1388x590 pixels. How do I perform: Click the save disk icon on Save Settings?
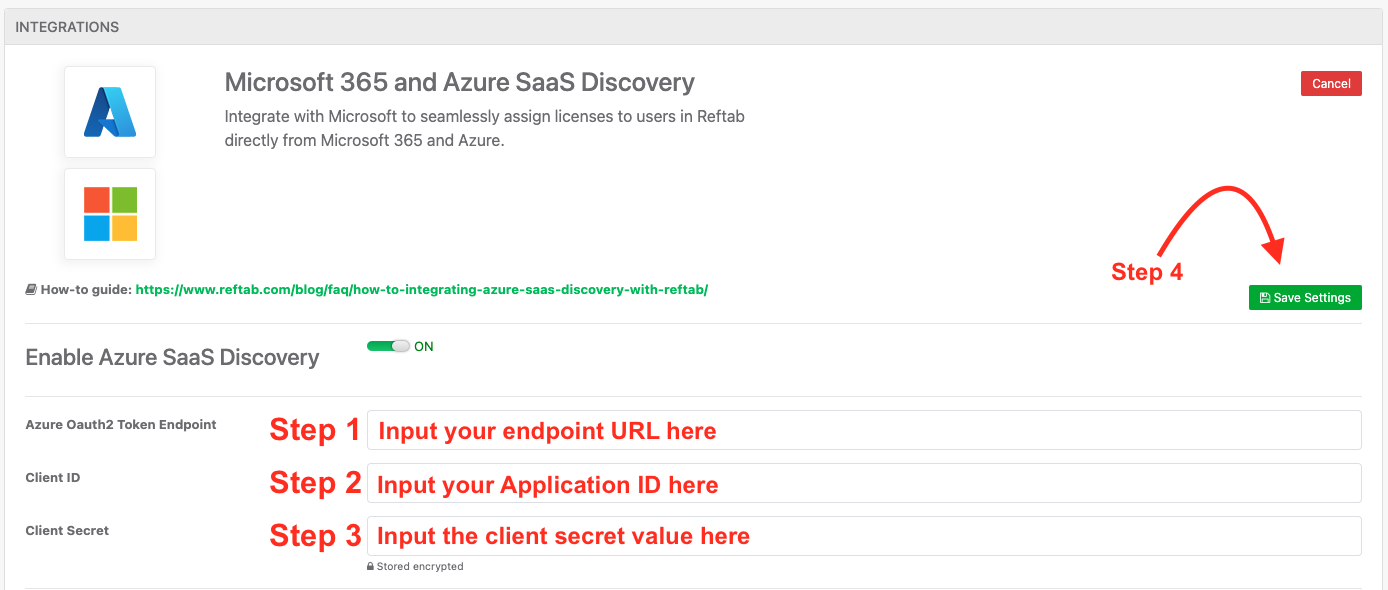(1263, 297)
